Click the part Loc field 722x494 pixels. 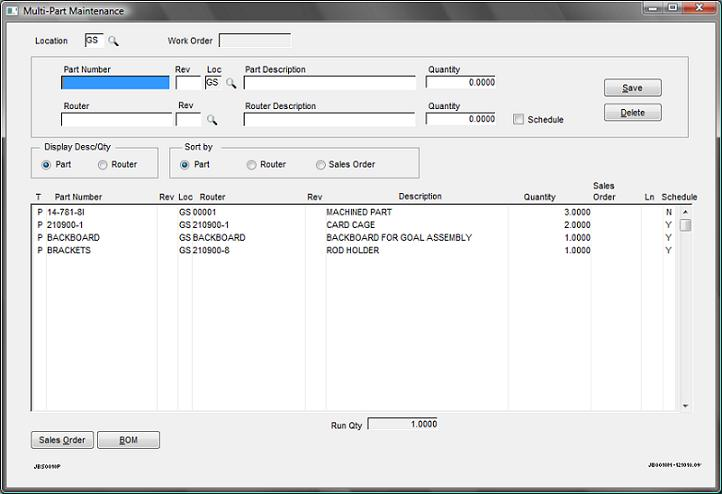[x=213, y=82]
